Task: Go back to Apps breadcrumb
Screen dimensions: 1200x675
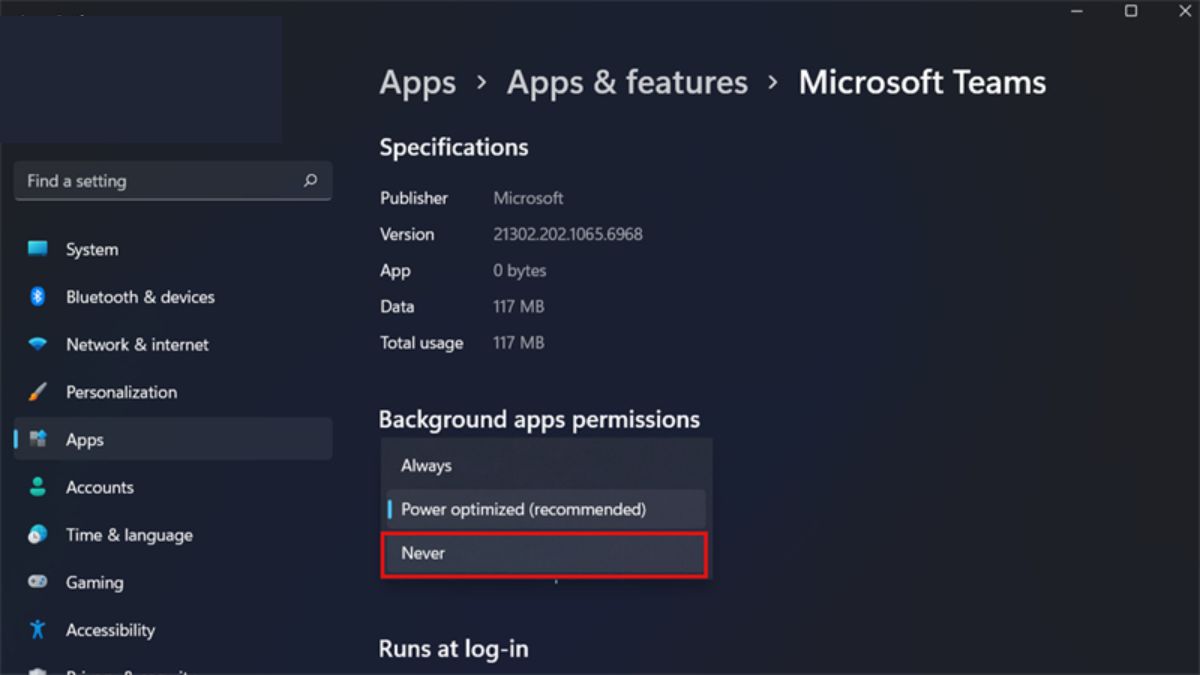Action: (417, 82)
